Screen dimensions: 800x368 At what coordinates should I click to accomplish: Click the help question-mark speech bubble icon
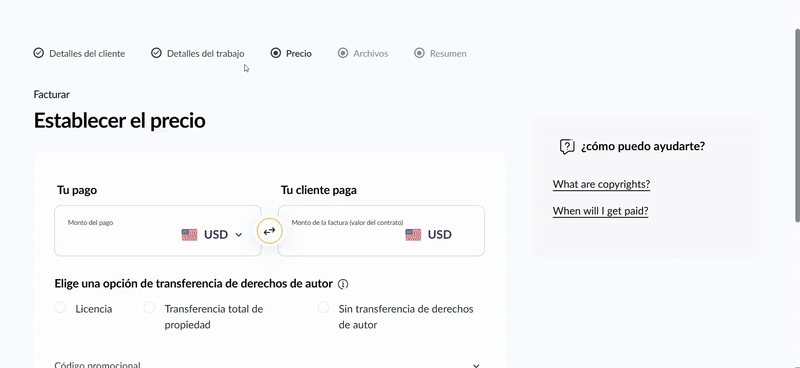click(x=567, y=146)
